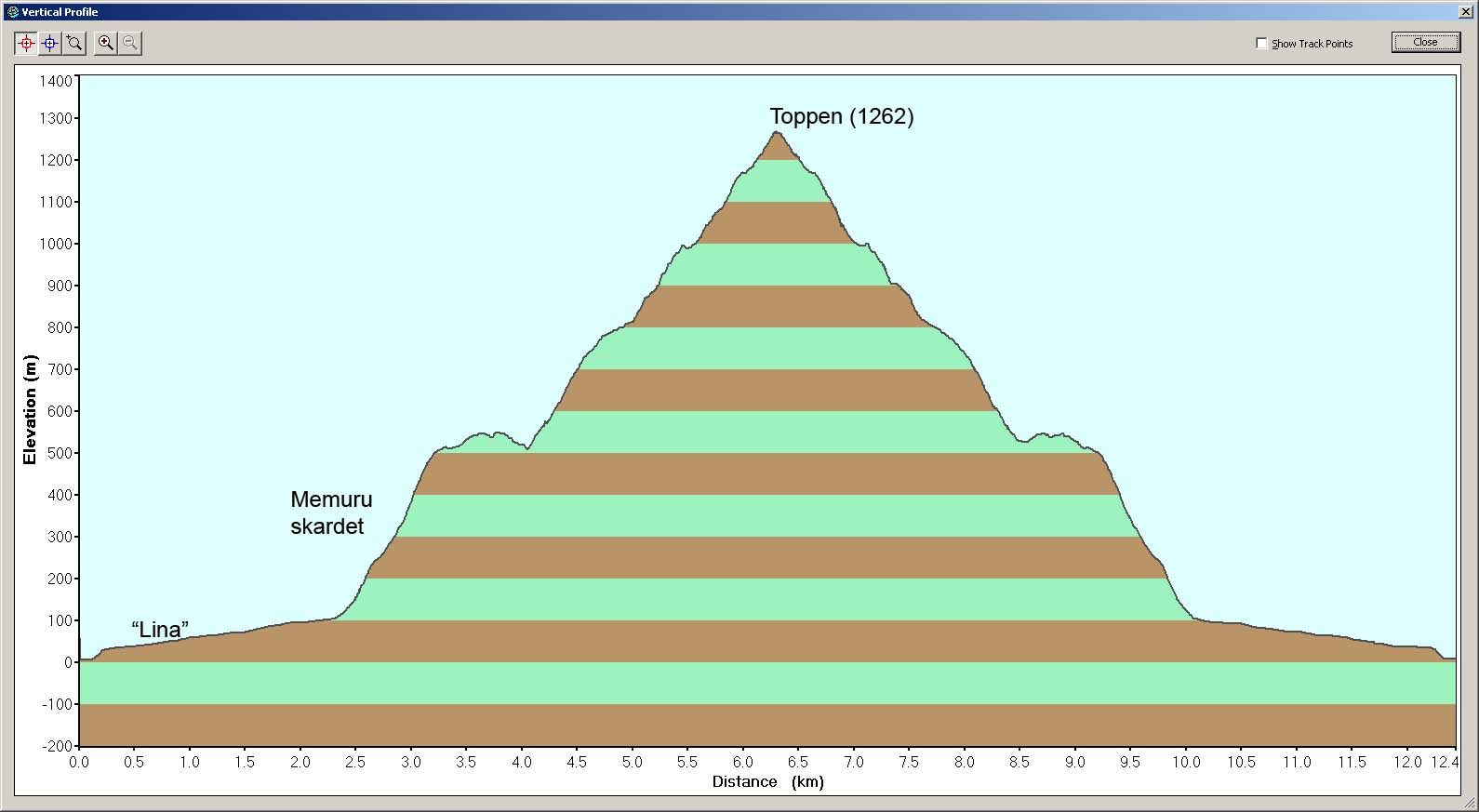Viewport: 1479px width, 812px height.
Task: Open the Vertical Profile window system icon
Action: click(x=12, y=12)
